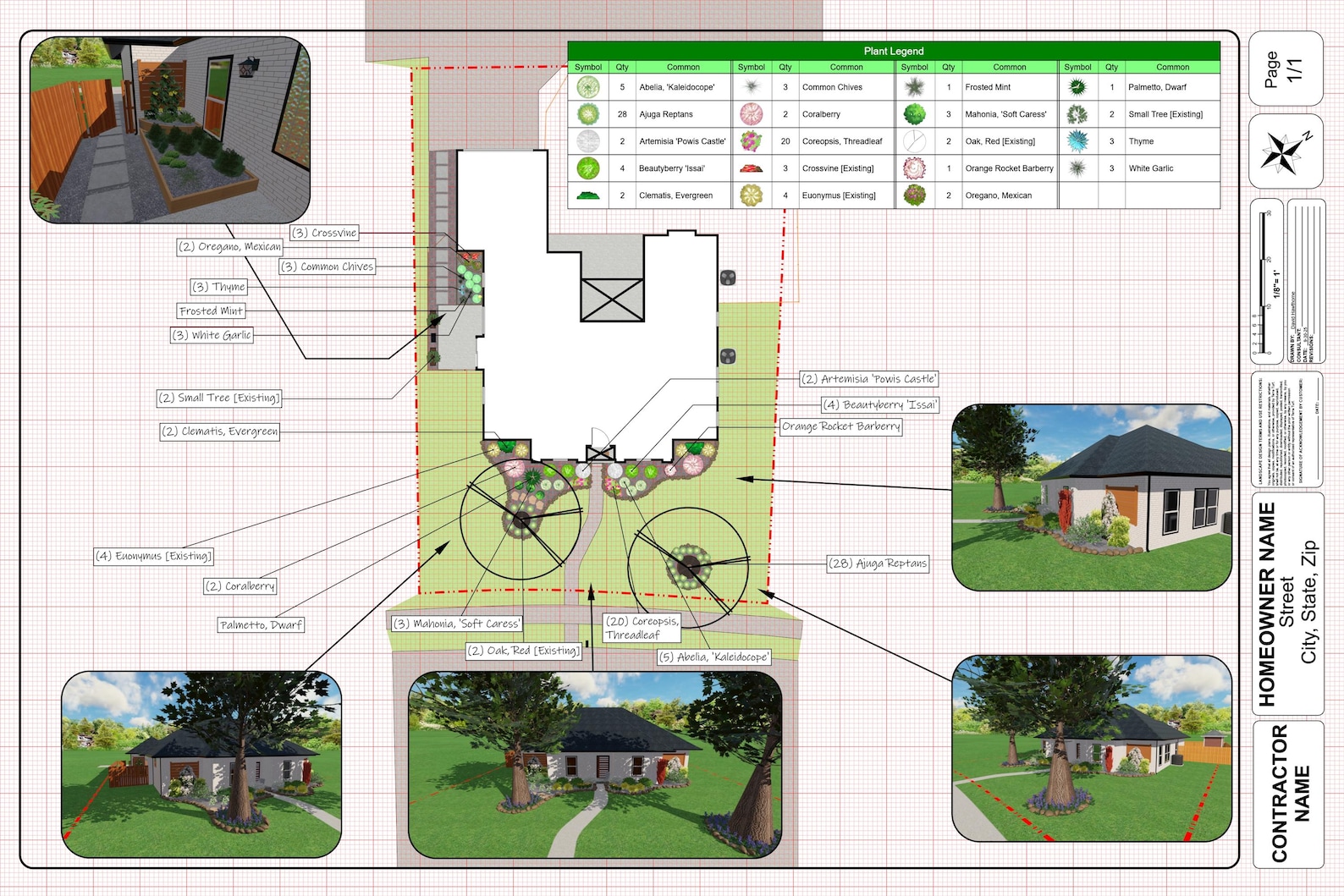Click the Thyme symbol in the legend
This screenshot has width=1344, height=896.
(1077, 141)
